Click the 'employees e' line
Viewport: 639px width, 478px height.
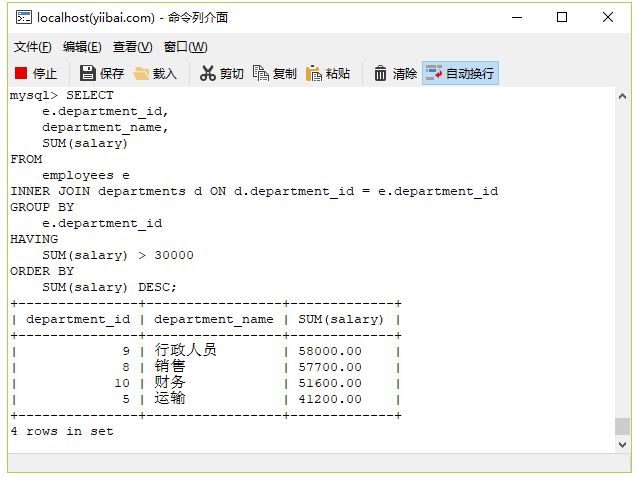[x=86, y=176]
